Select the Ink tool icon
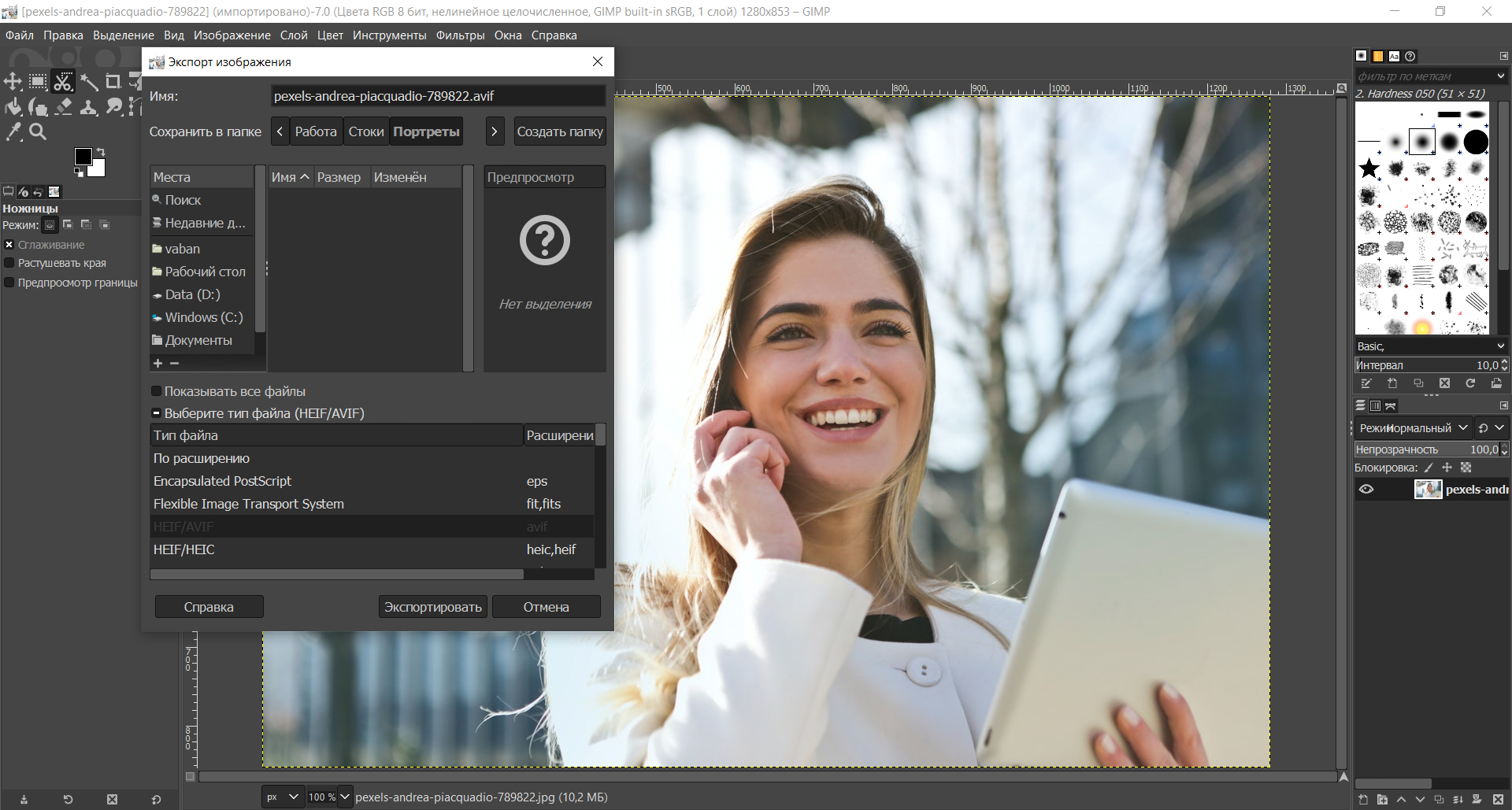The width and height of the screenshot is (1512, 810). coord(38,107)
